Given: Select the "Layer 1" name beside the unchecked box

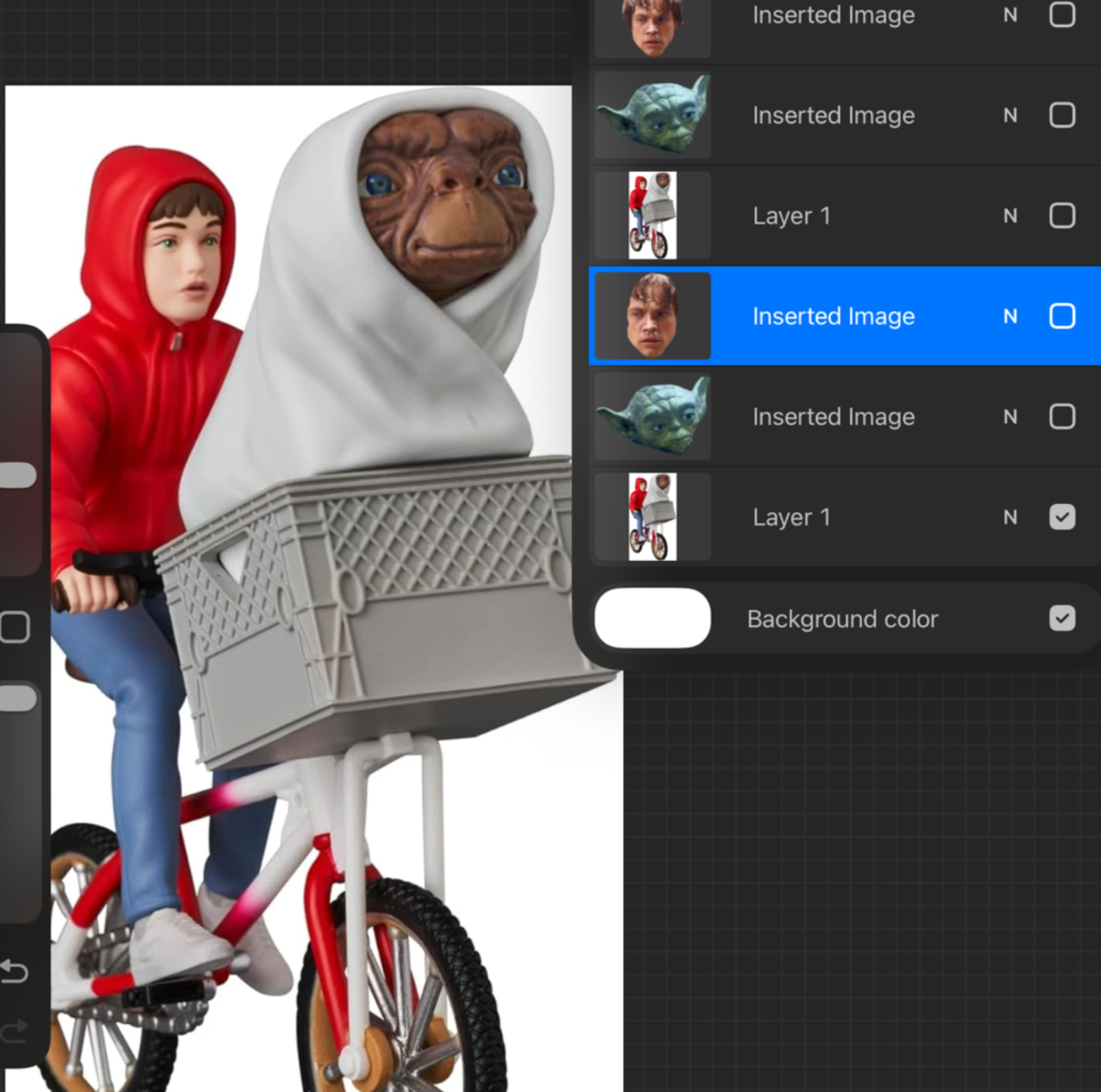Looking at the screenshot, I should [792, 216].
